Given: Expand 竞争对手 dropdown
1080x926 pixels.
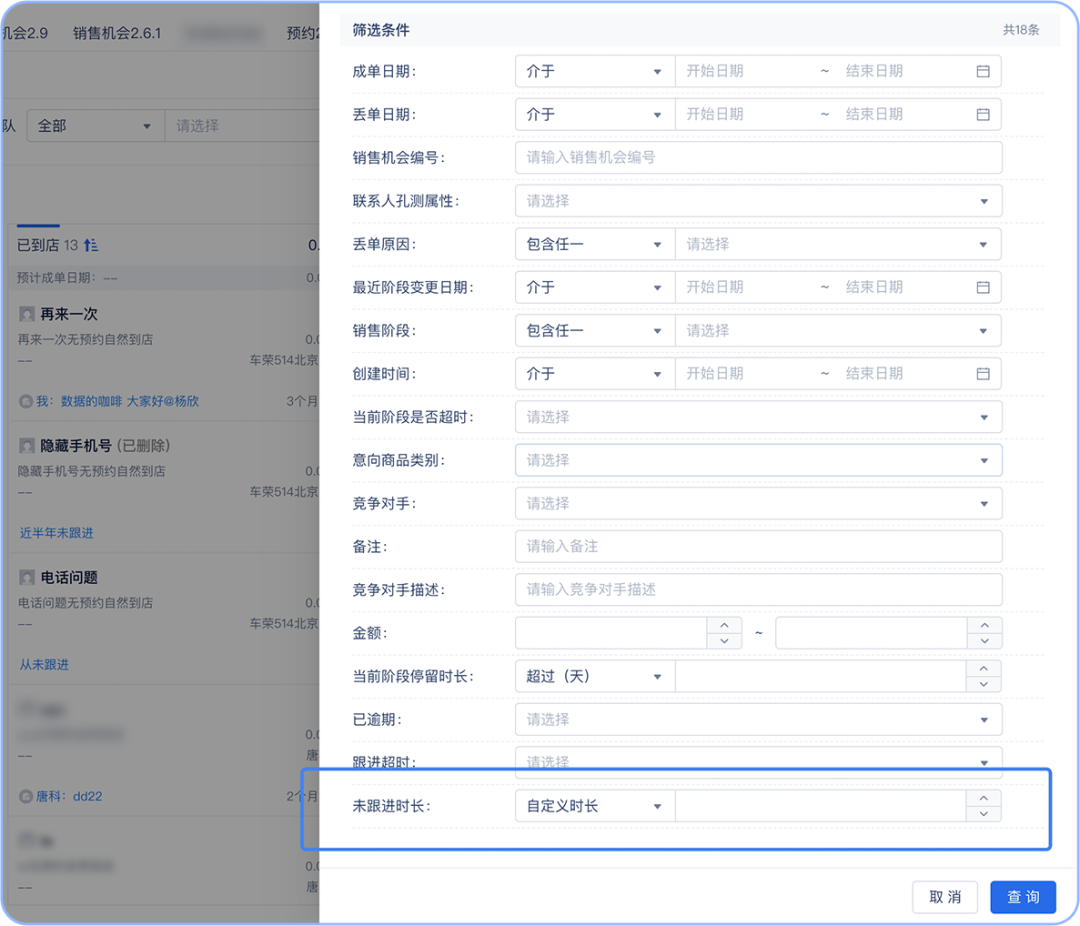Looking at the screenshot, I should 758,504.
